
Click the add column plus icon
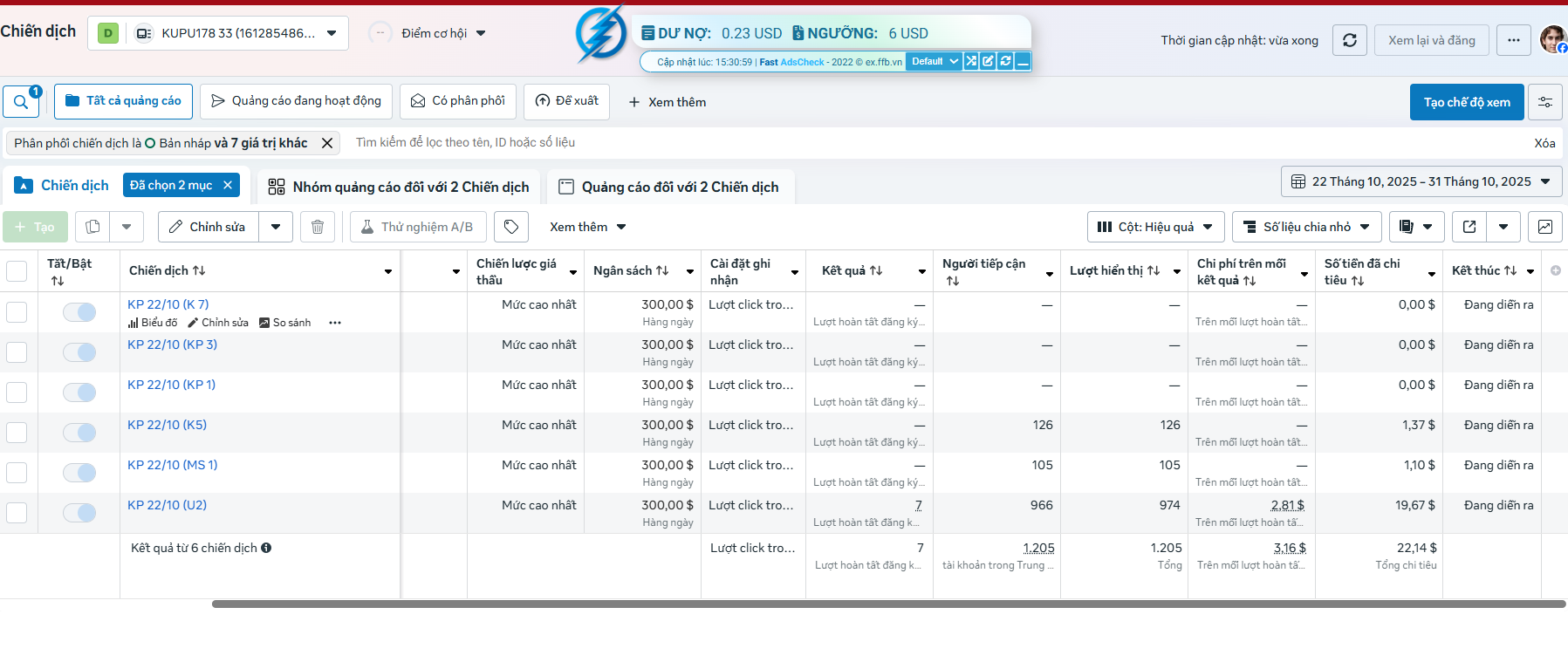pyautogui.click(x=1556, y=270)
